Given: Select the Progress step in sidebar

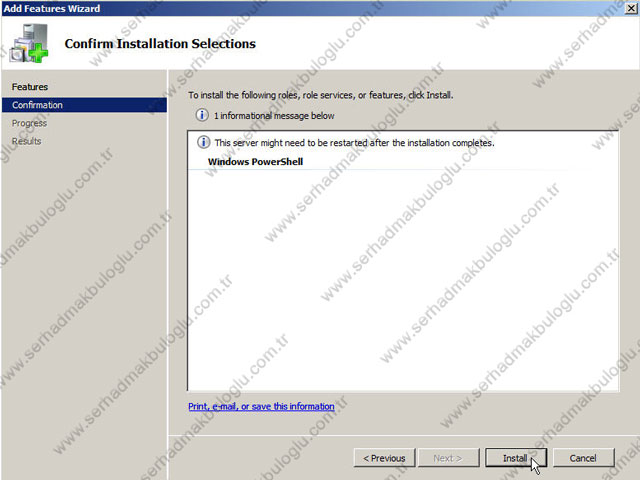Looking at the screenshot, I should (29, 123).
